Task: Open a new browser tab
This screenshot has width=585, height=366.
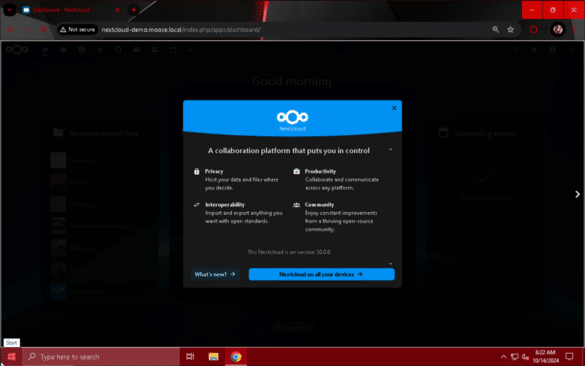Action: (133, 10)
